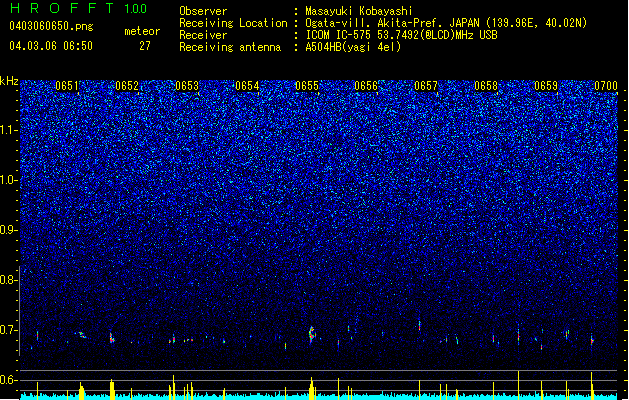Click the 0.9 kHz axis label
Screen dimensions: 629x400
[9, 230]
